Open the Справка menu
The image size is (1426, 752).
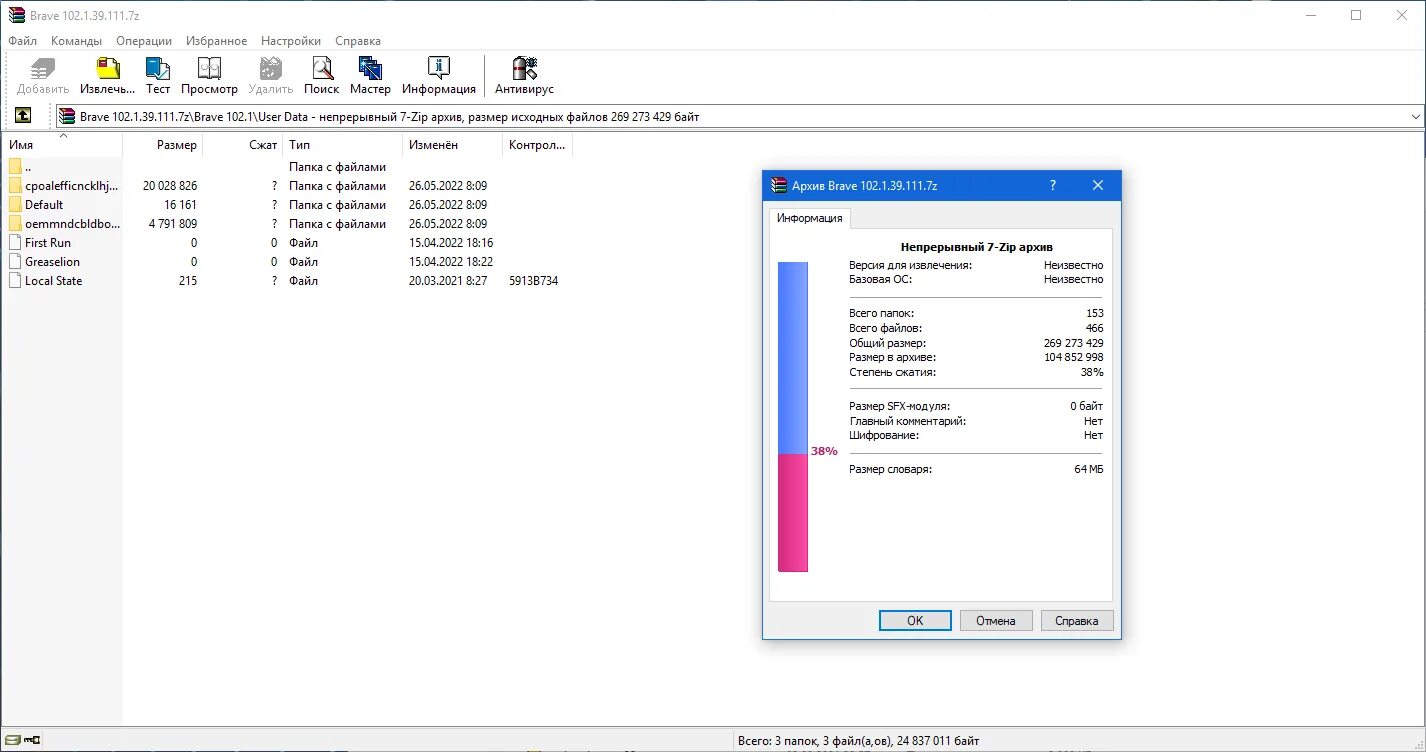(358, 41)
